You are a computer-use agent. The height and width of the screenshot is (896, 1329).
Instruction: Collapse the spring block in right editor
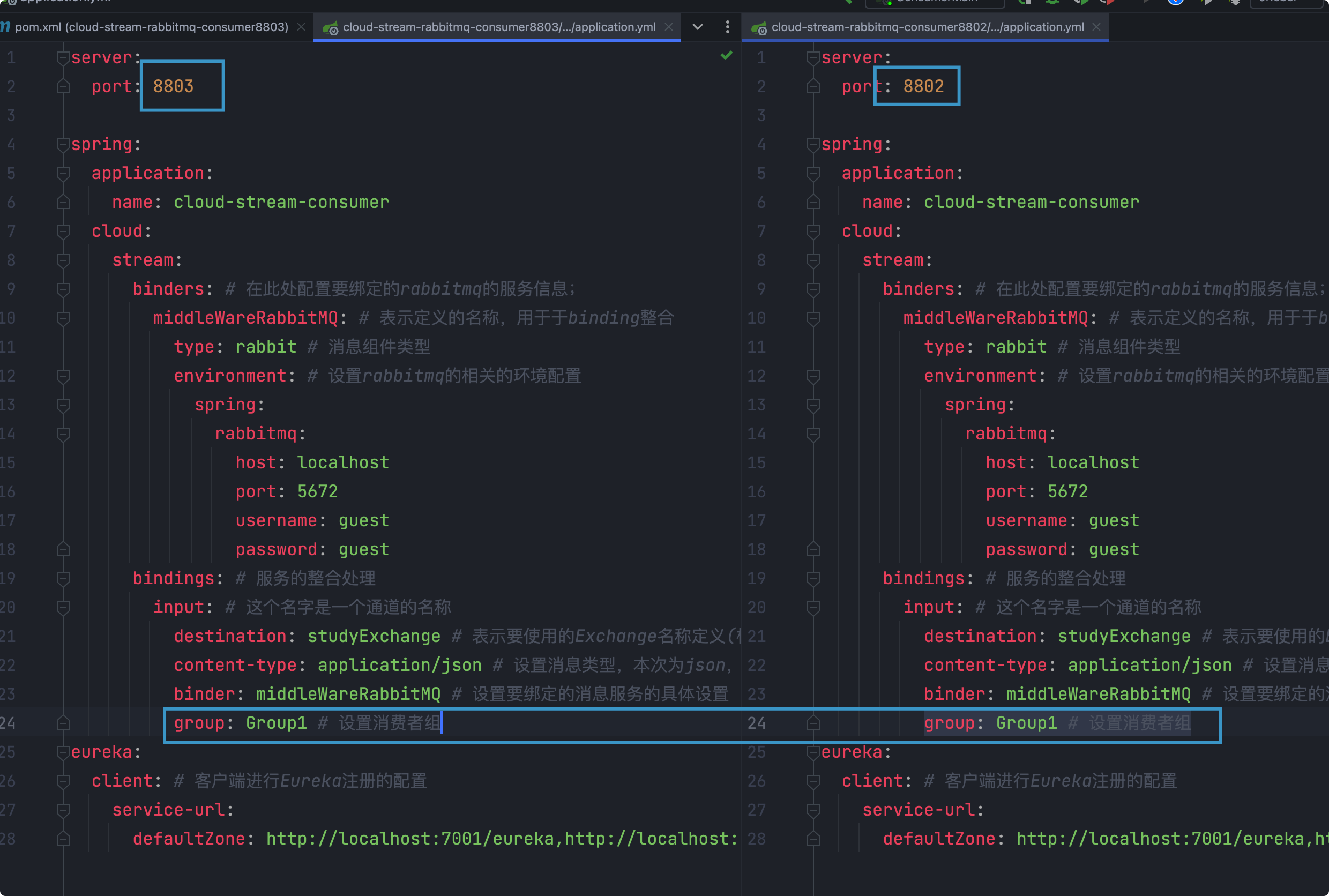813,145
